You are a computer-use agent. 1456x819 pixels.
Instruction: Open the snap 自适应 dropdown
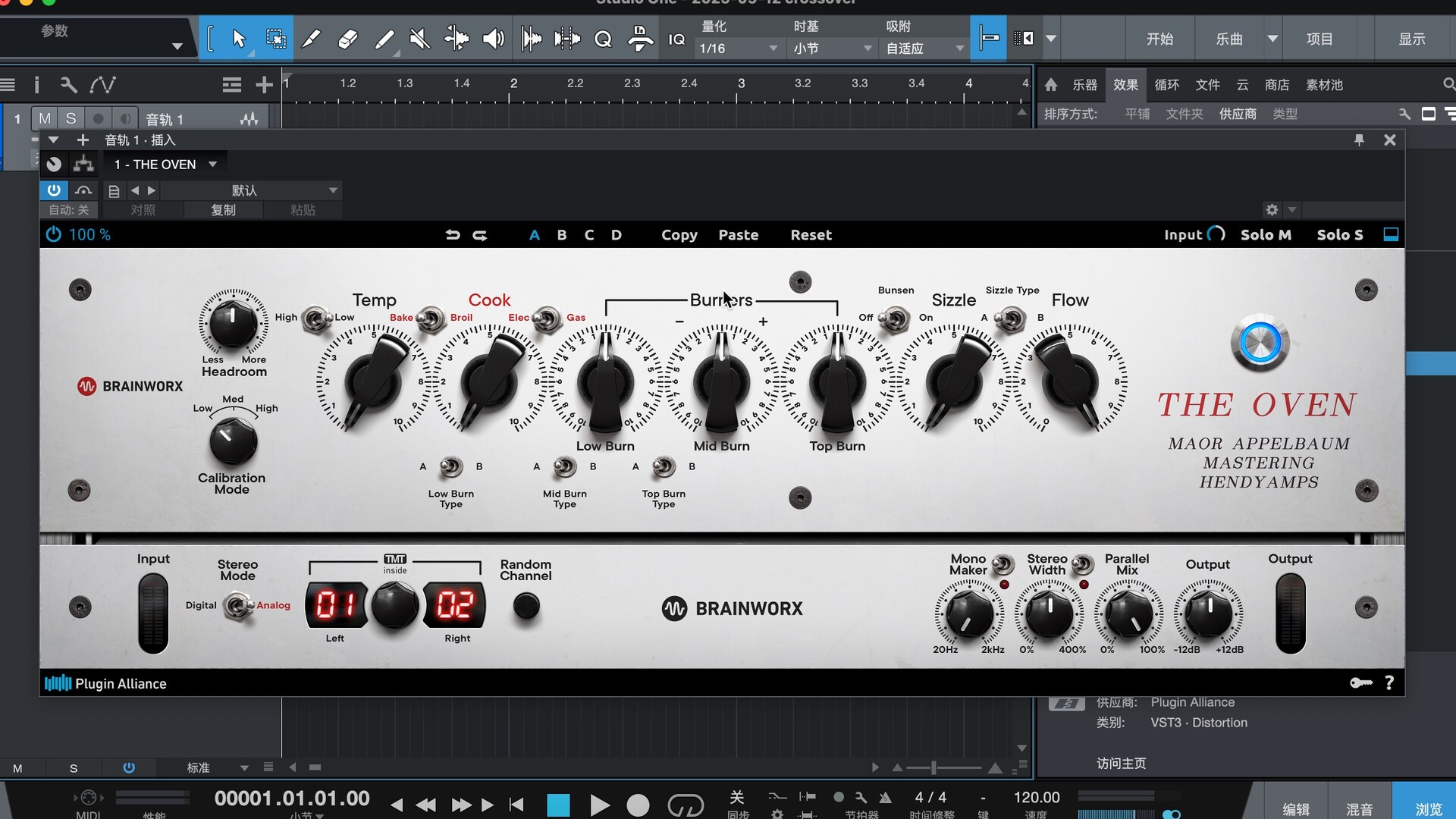pyautogui.click(x=925, y=48)
